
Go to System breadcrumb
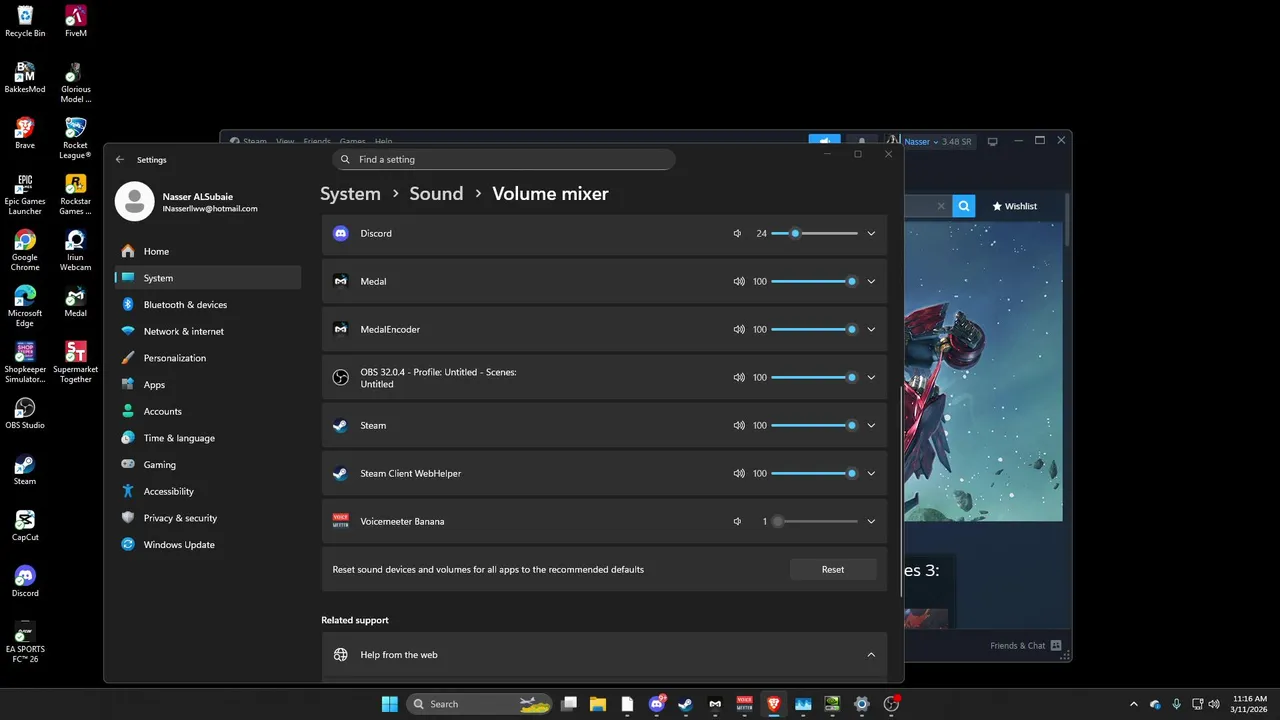[350, 194]
